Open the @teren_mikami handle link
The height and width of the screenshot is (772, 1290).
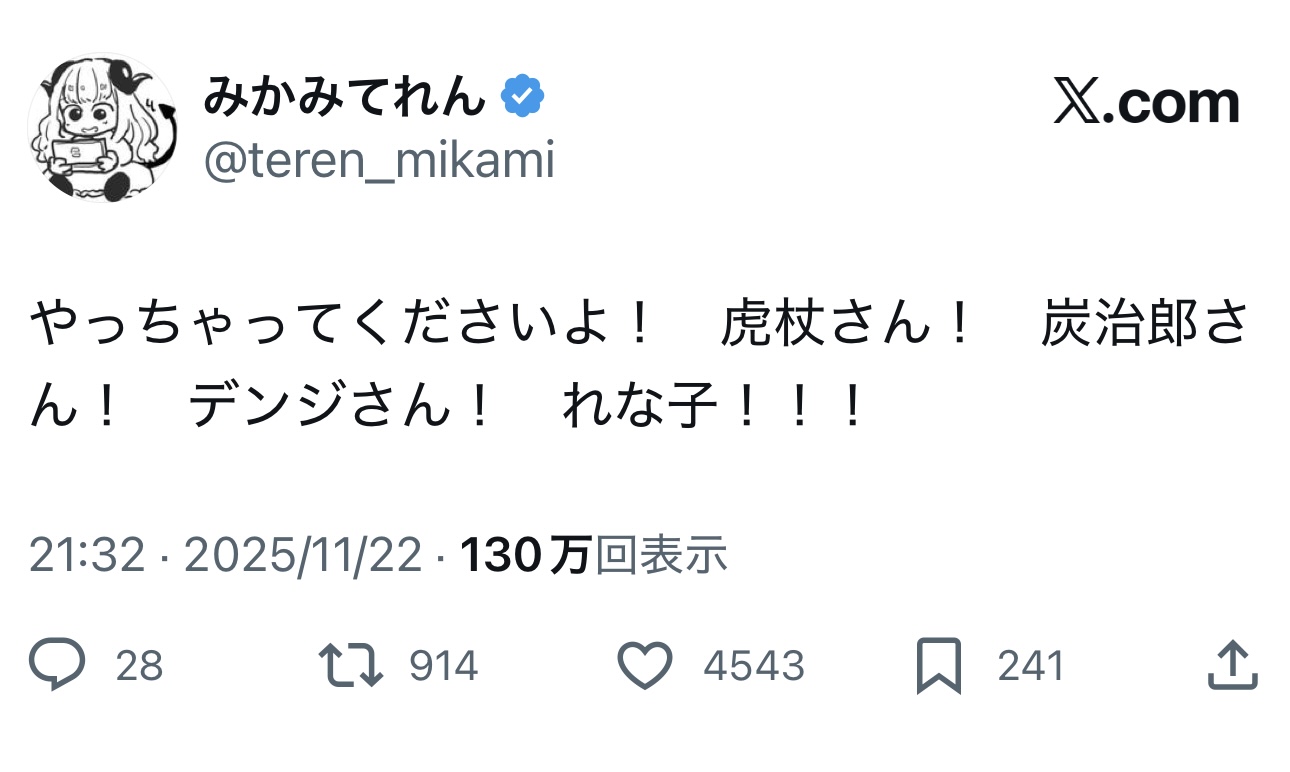(379, 160)
